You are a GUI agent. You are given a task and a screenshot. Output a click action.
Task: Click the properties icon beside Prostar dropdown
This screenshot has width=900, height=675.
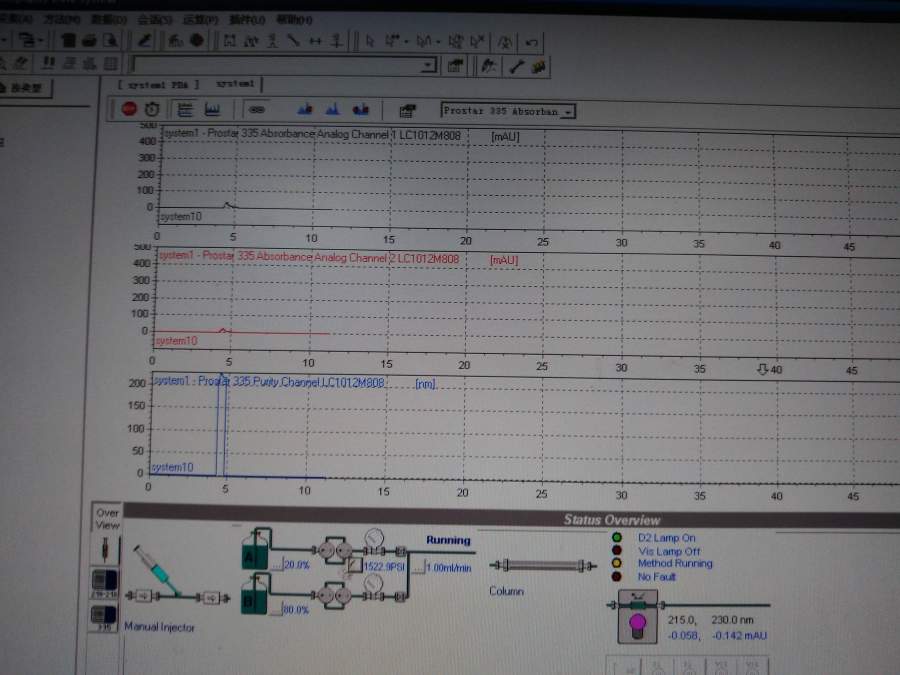pyautogui.click(x=407, y=111)
